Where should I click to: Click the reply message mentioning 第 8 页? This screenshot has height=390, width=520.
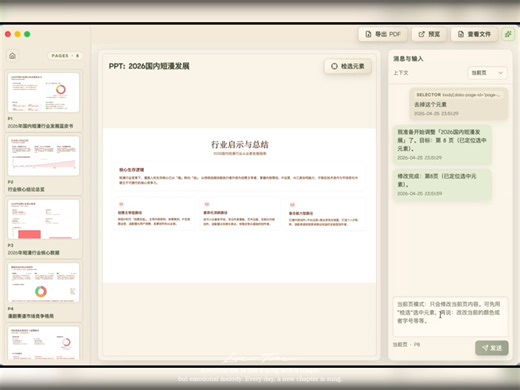click(x=442, y=144)
